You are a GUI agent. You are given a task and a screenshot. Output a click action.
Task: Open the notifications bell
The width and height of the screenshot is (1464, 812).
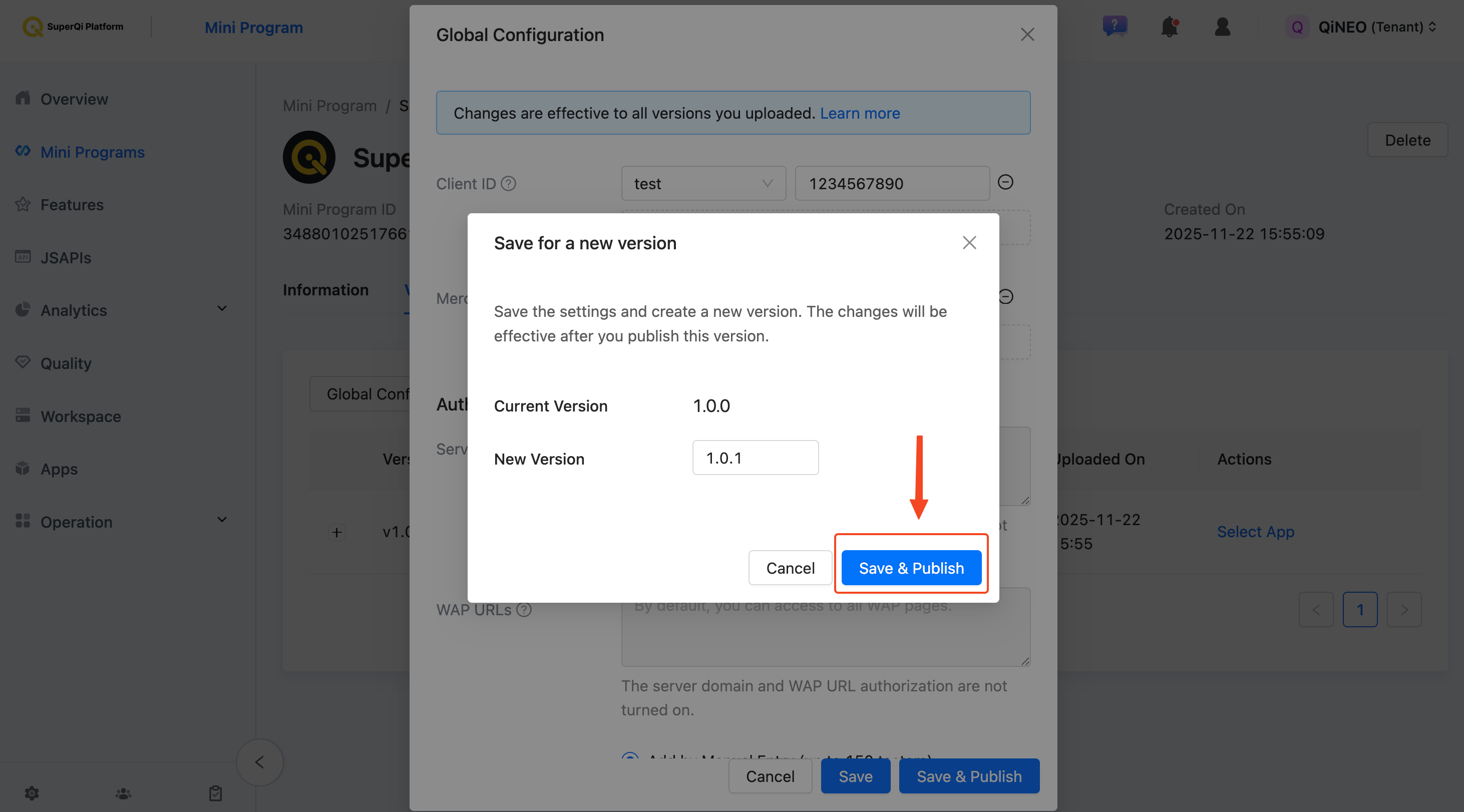1170,26
